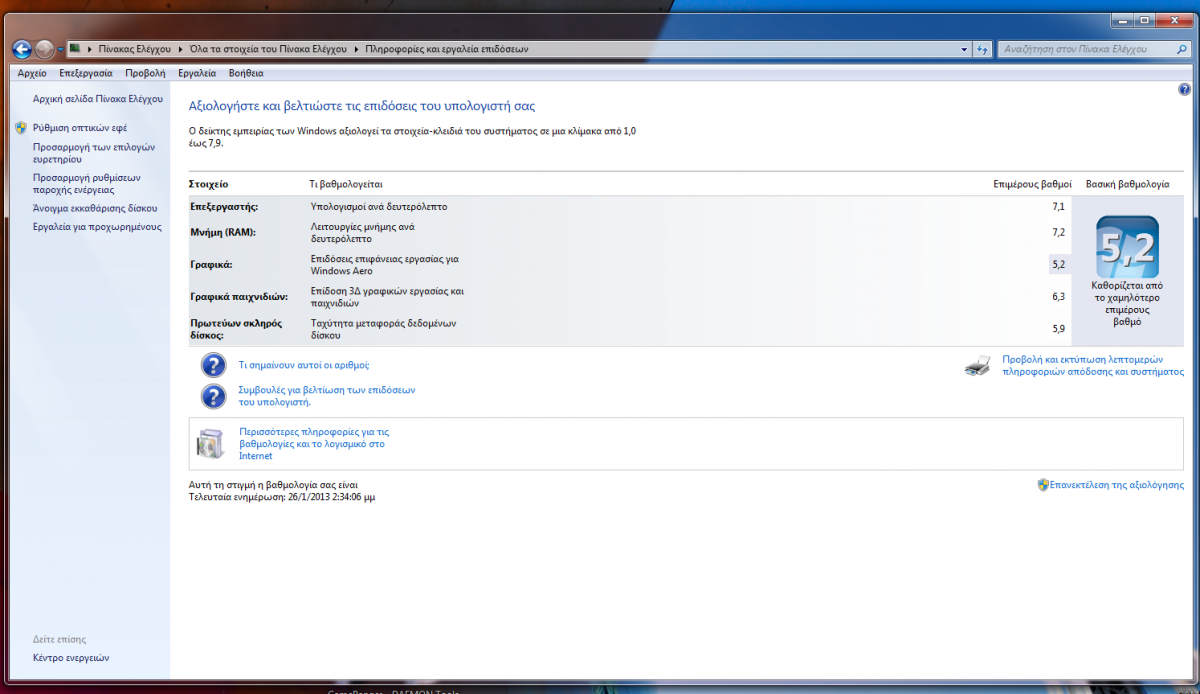1200x694 pixels.
Task: Click the hard disk subscore 5,9
Action: [1059, 329]
